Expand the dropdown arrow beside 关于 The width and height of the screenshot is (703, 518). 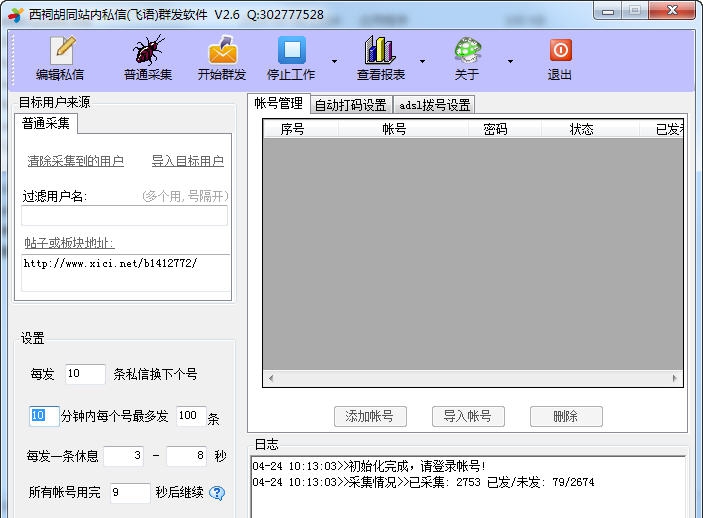(510, 61)
